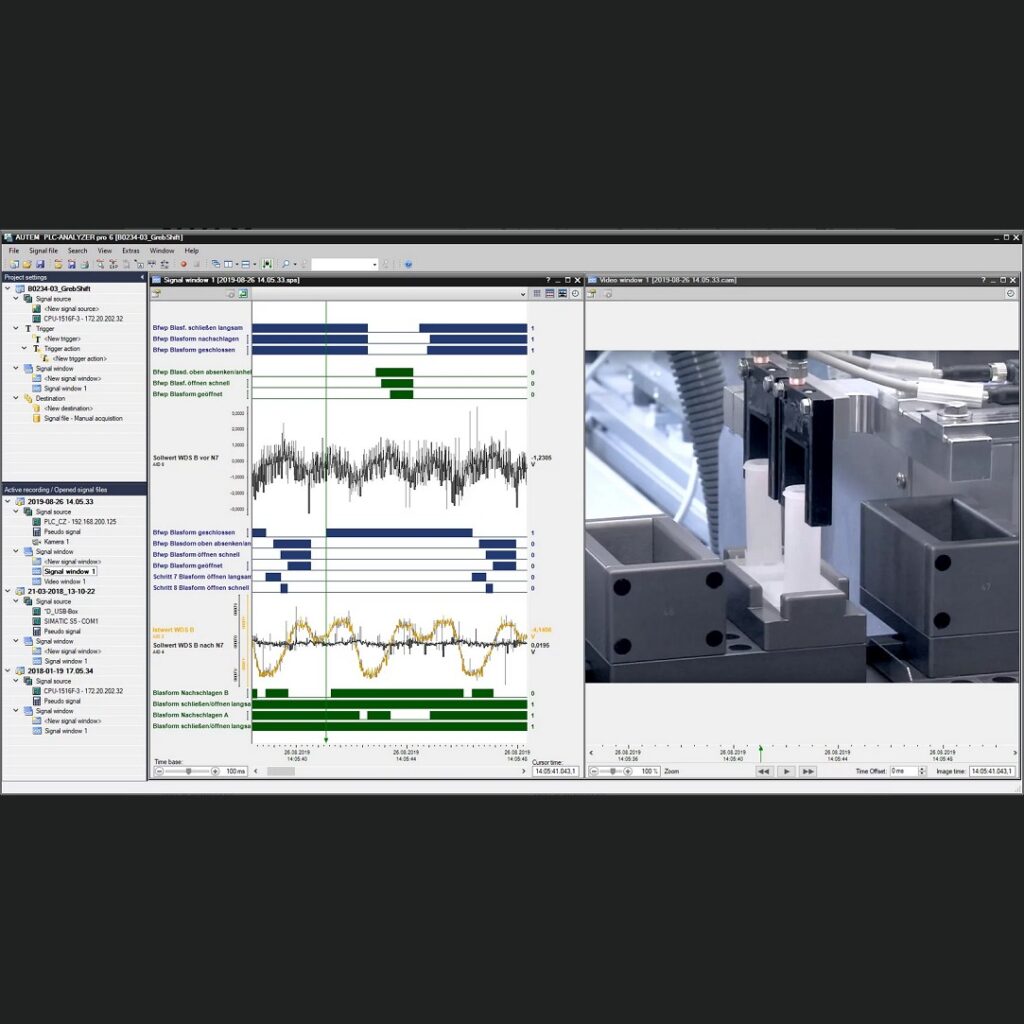This screenshot has width=1024, height=1024.
Task: Open the Search menu
Action: coord(77,251)
